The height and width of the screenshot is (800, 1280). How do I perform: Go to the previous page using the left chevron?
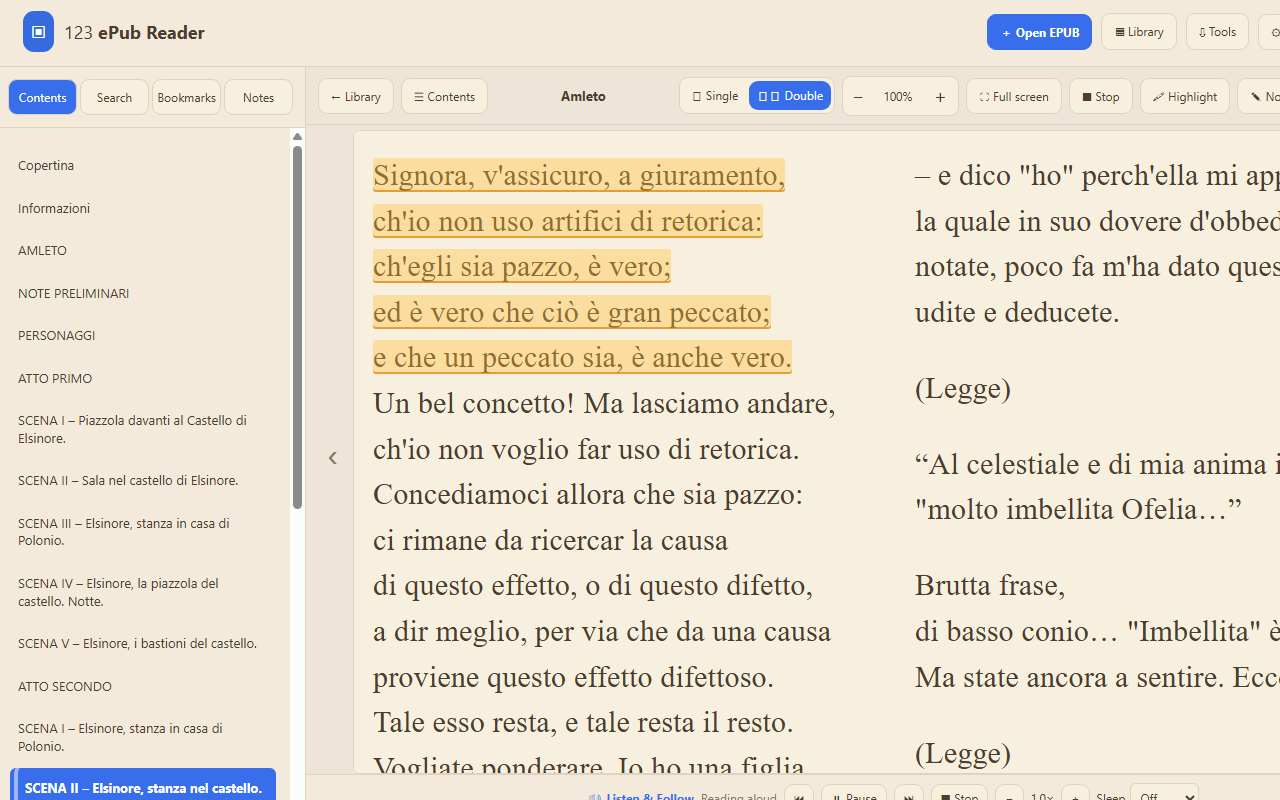click(x=333, y=458)
